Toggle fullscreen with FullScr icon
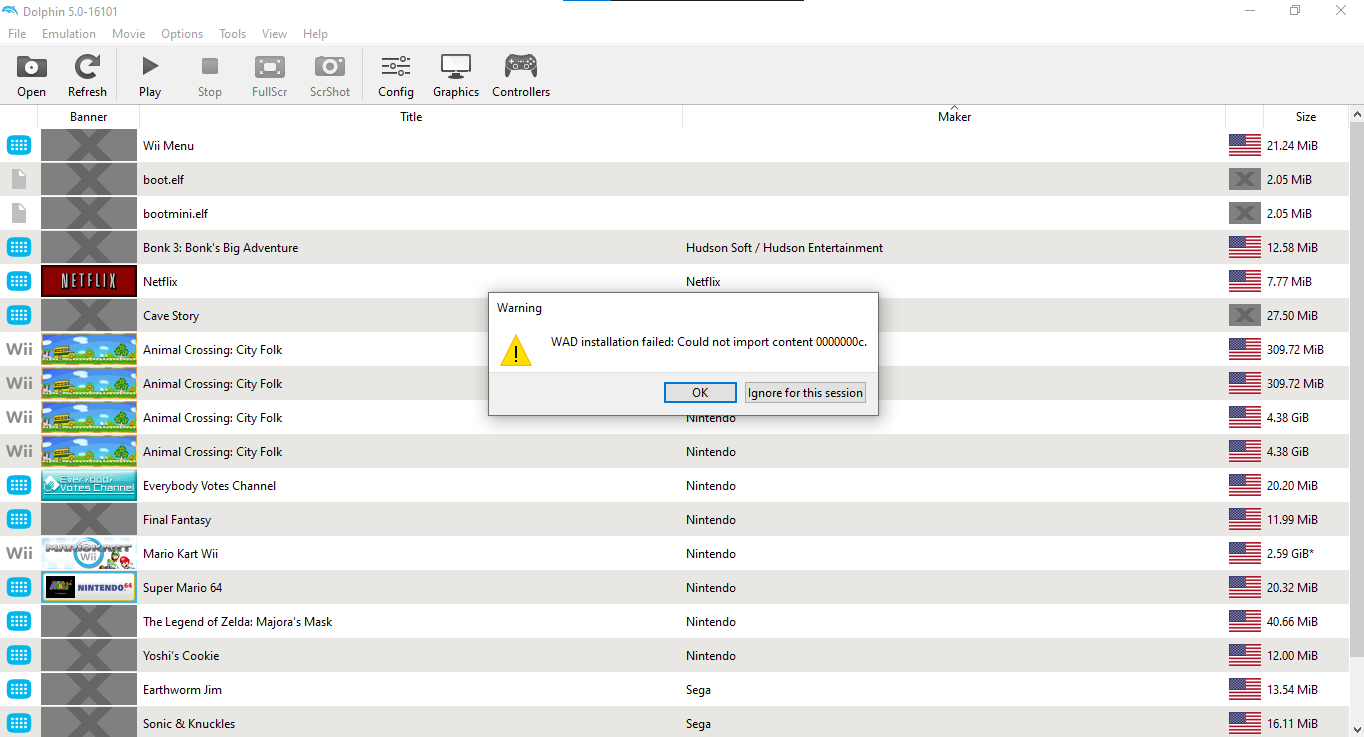The height and width of the screenshot is (737, 1364). point(270,76)
